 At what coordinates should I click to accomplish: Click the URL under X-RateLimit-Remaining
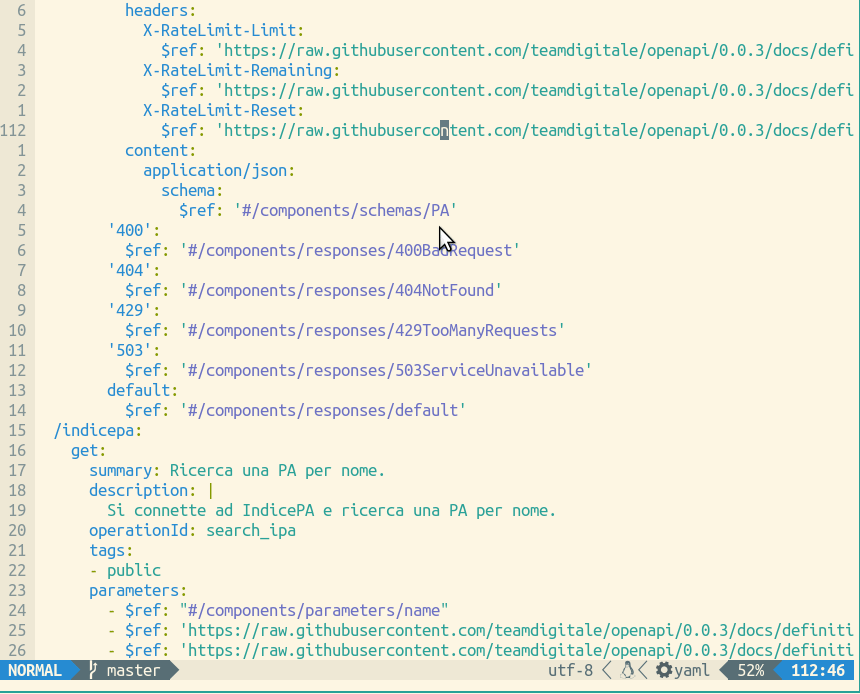pos(535,91)
